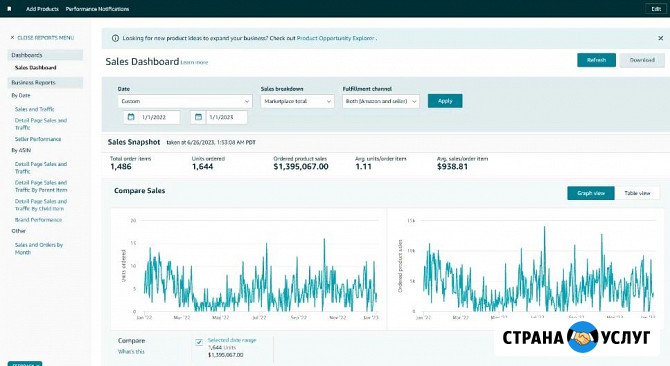
Task: Click the Download button
Action: tap(642, 60)
